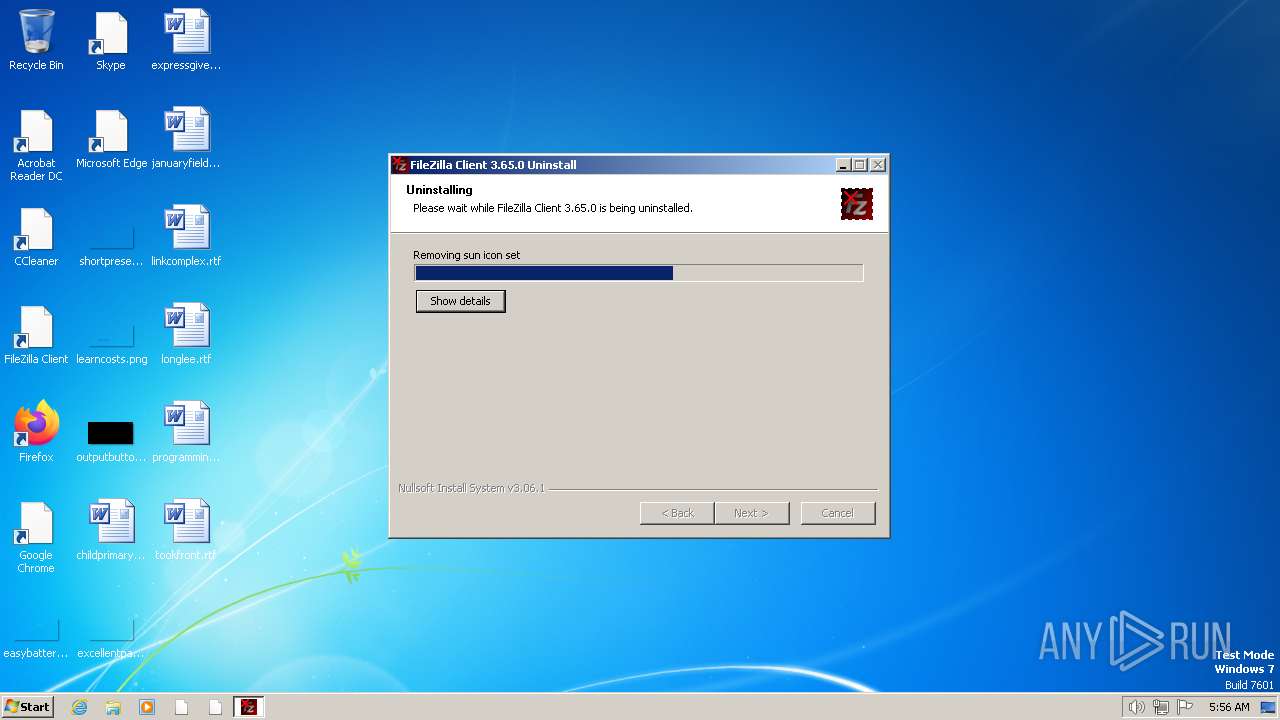Click the disabled Next button

tap(752, 513)
